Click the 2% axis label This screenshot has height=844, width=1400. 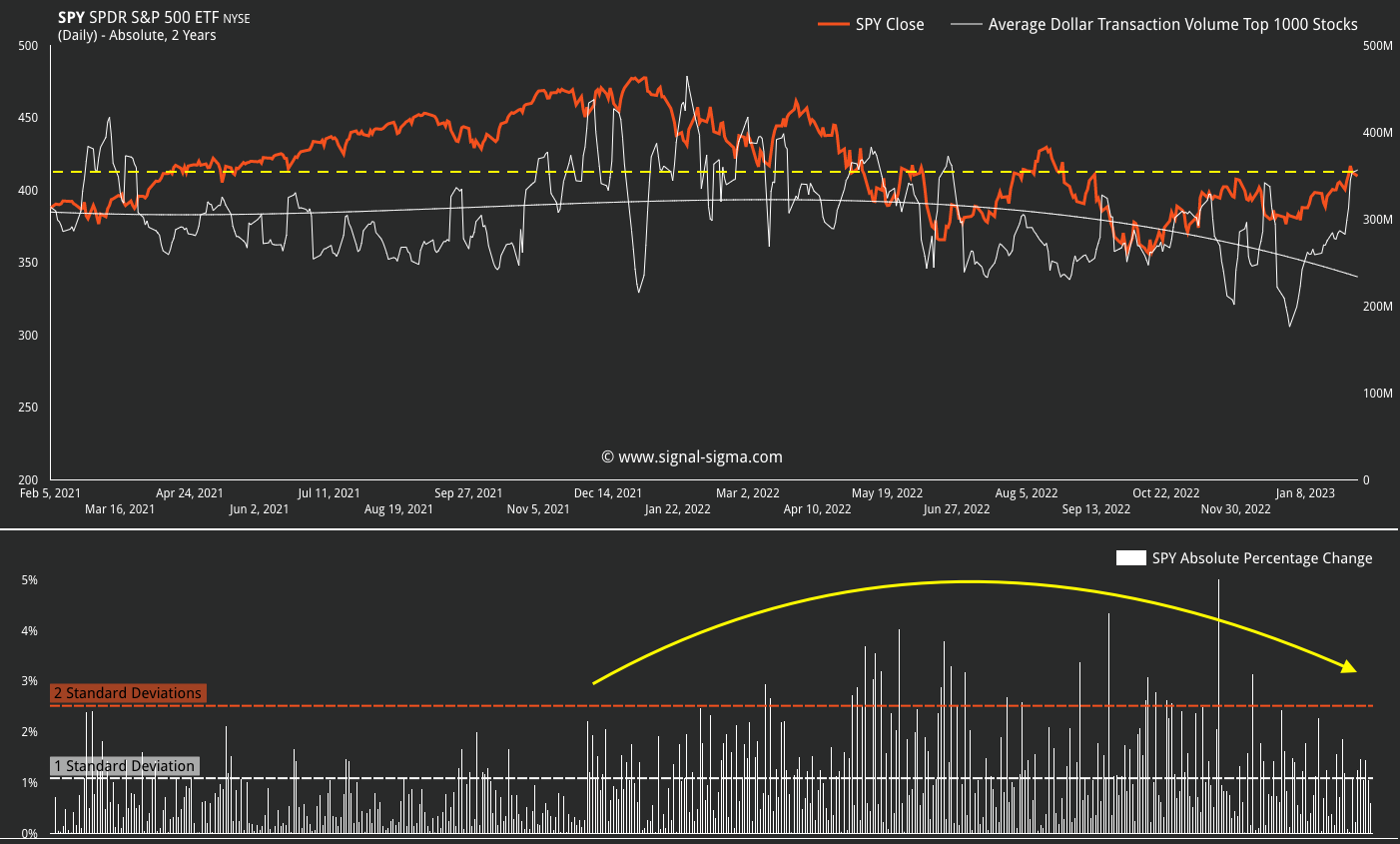pyautogui.click(x=29, y=732)
